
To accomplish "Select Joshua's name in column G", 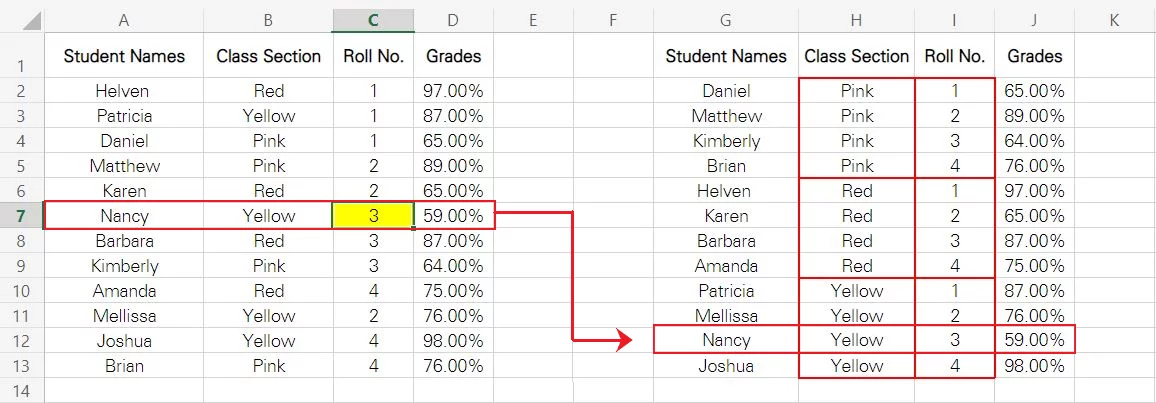I will pyautogui.click(x=726, y=366).
